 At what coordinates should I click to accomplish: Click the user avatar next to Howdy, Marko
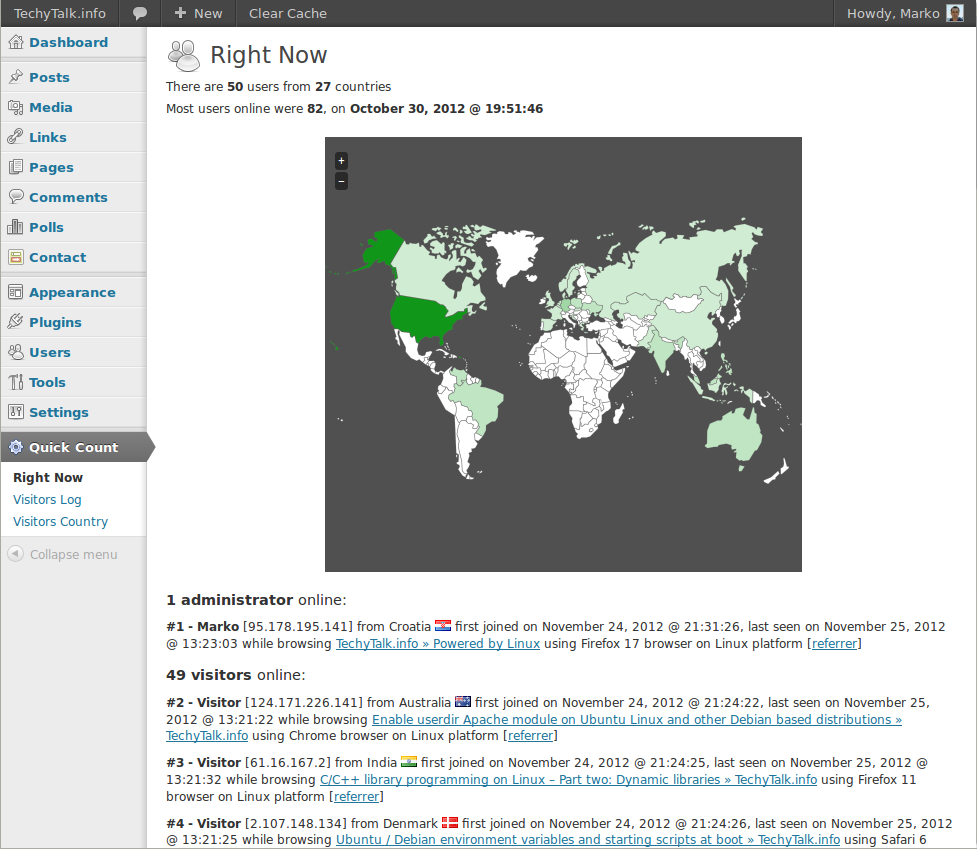pos(955,13)
